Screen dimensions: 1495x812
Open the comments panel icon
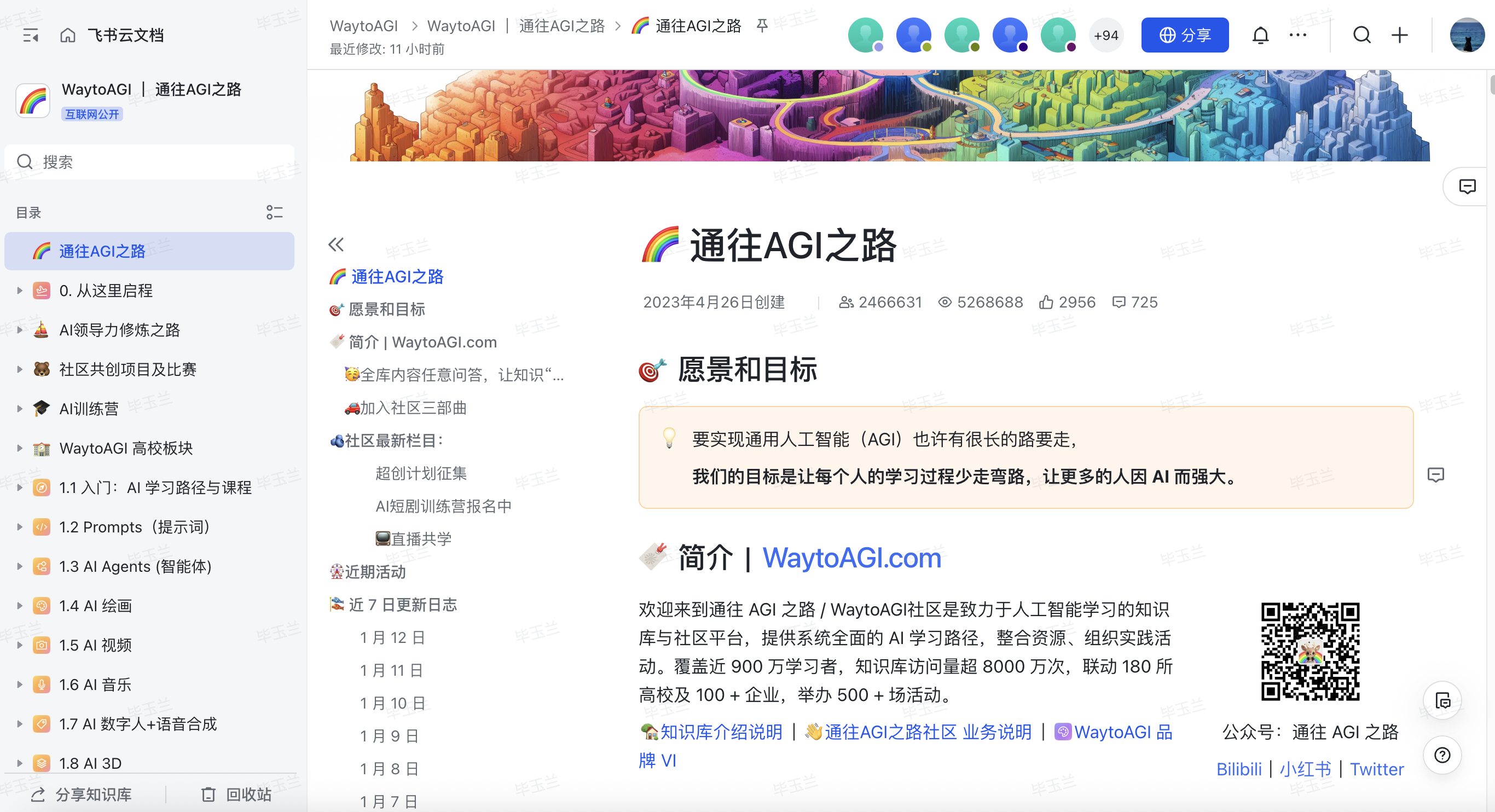coord(1467,187)
